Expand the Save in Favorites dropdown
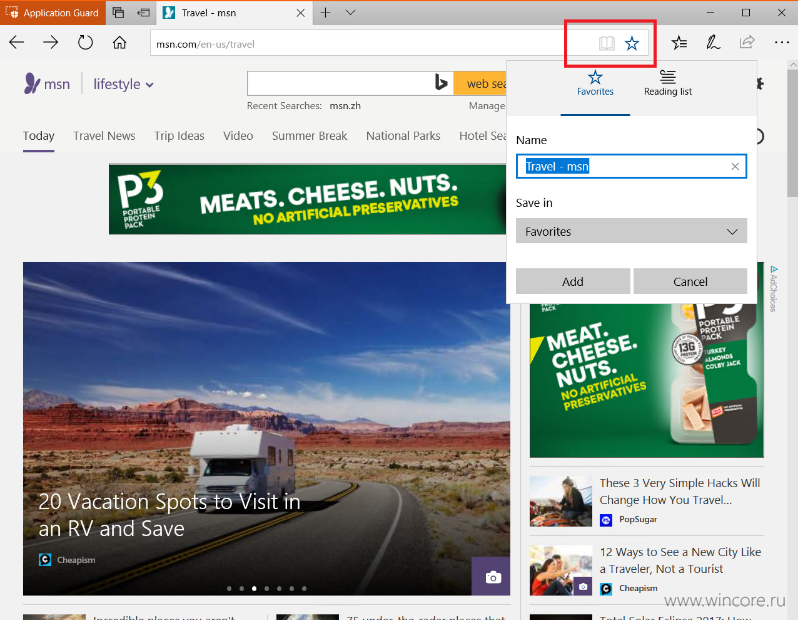The height and width of the screenshot is (620, 798). pyautogui.click(x=631, y=231)
